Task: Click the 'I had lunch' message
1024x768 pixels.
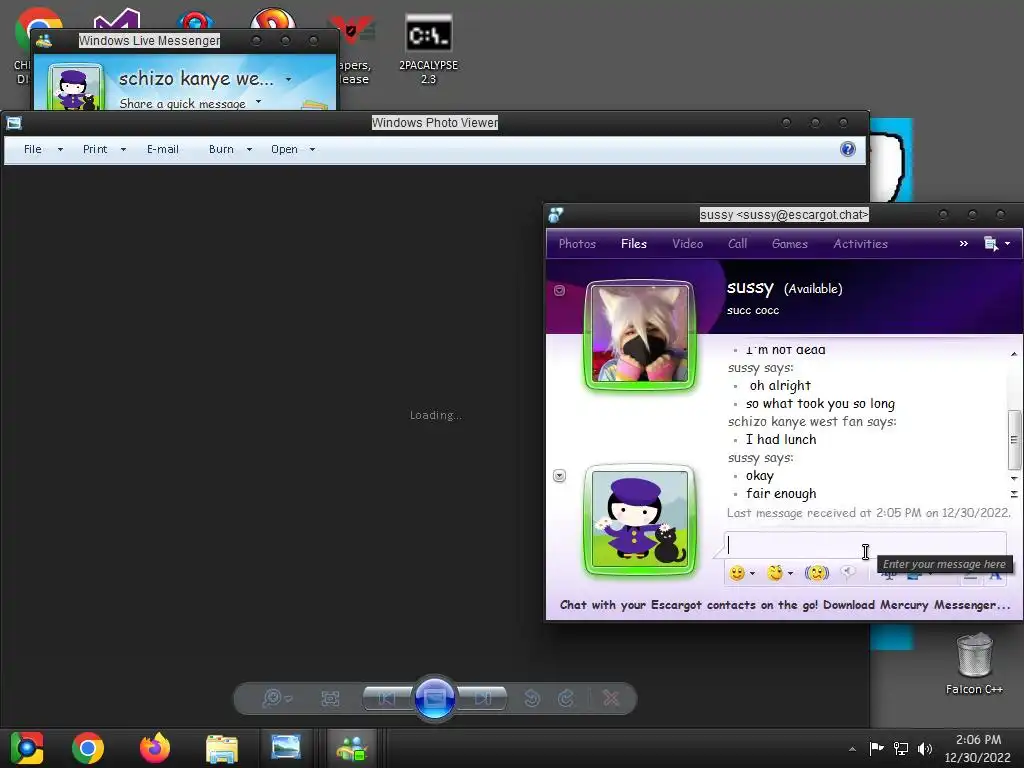Action: (x=781, y=440)
